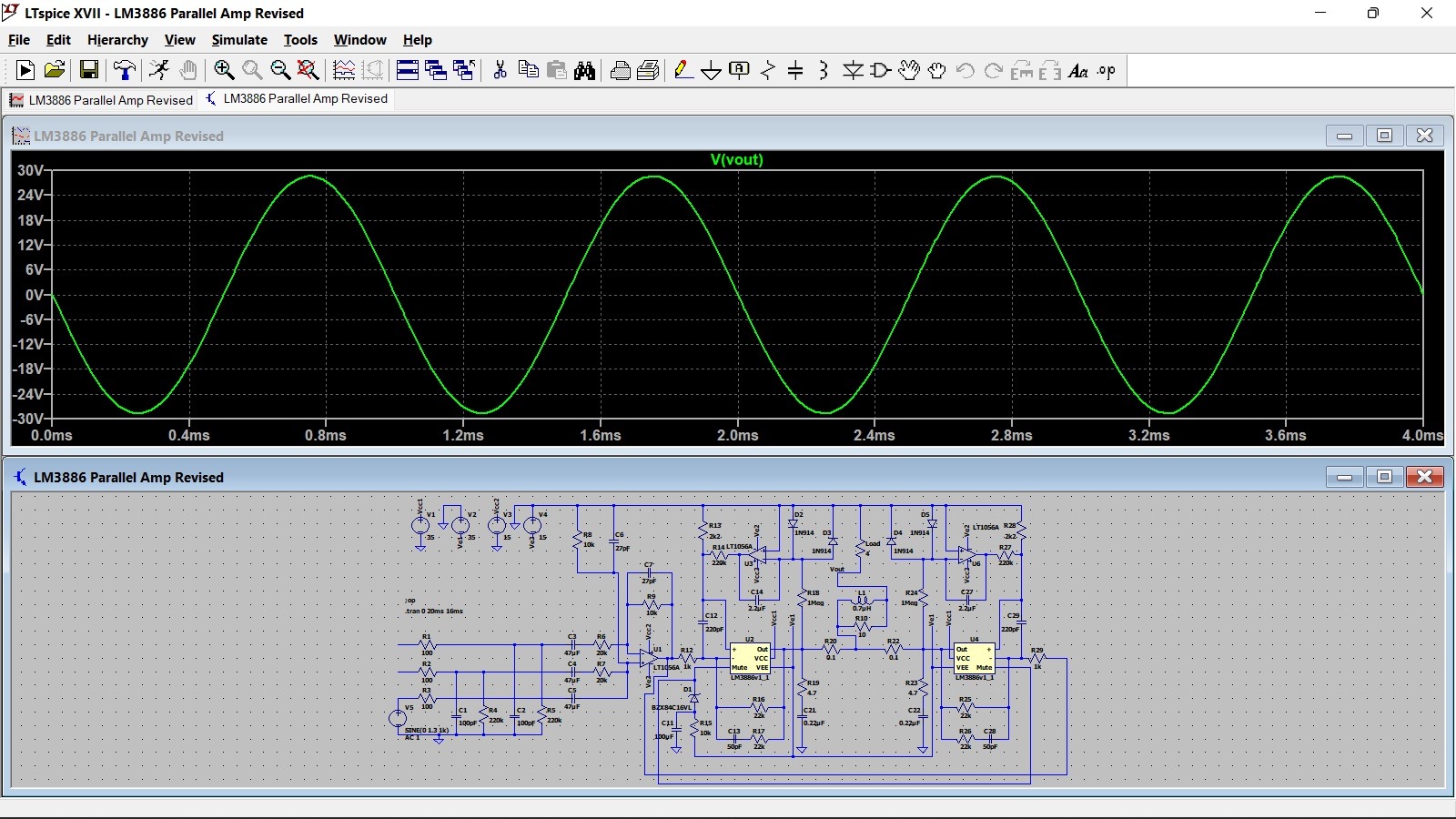Click the 30V axis label
The width and height of the screenshot is (1456, 819).
(30, 171)
